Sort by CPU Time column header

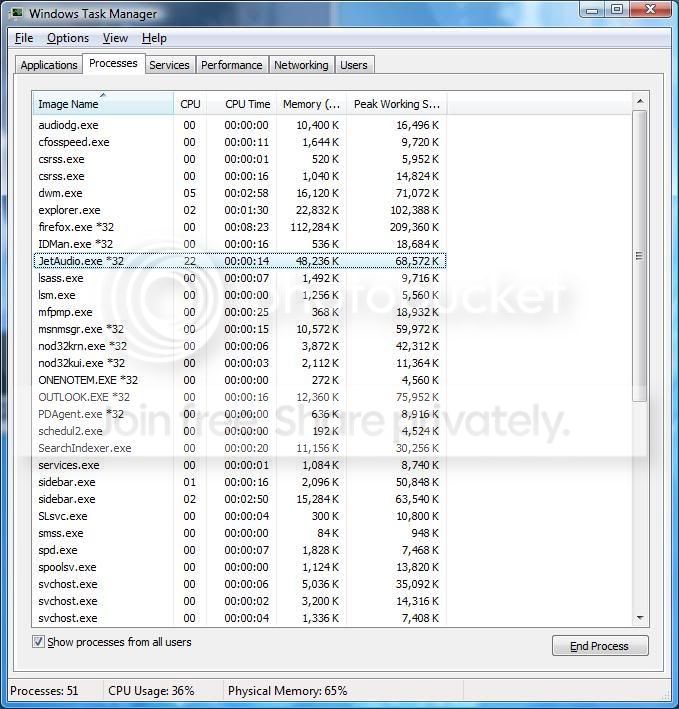(241, 104)
